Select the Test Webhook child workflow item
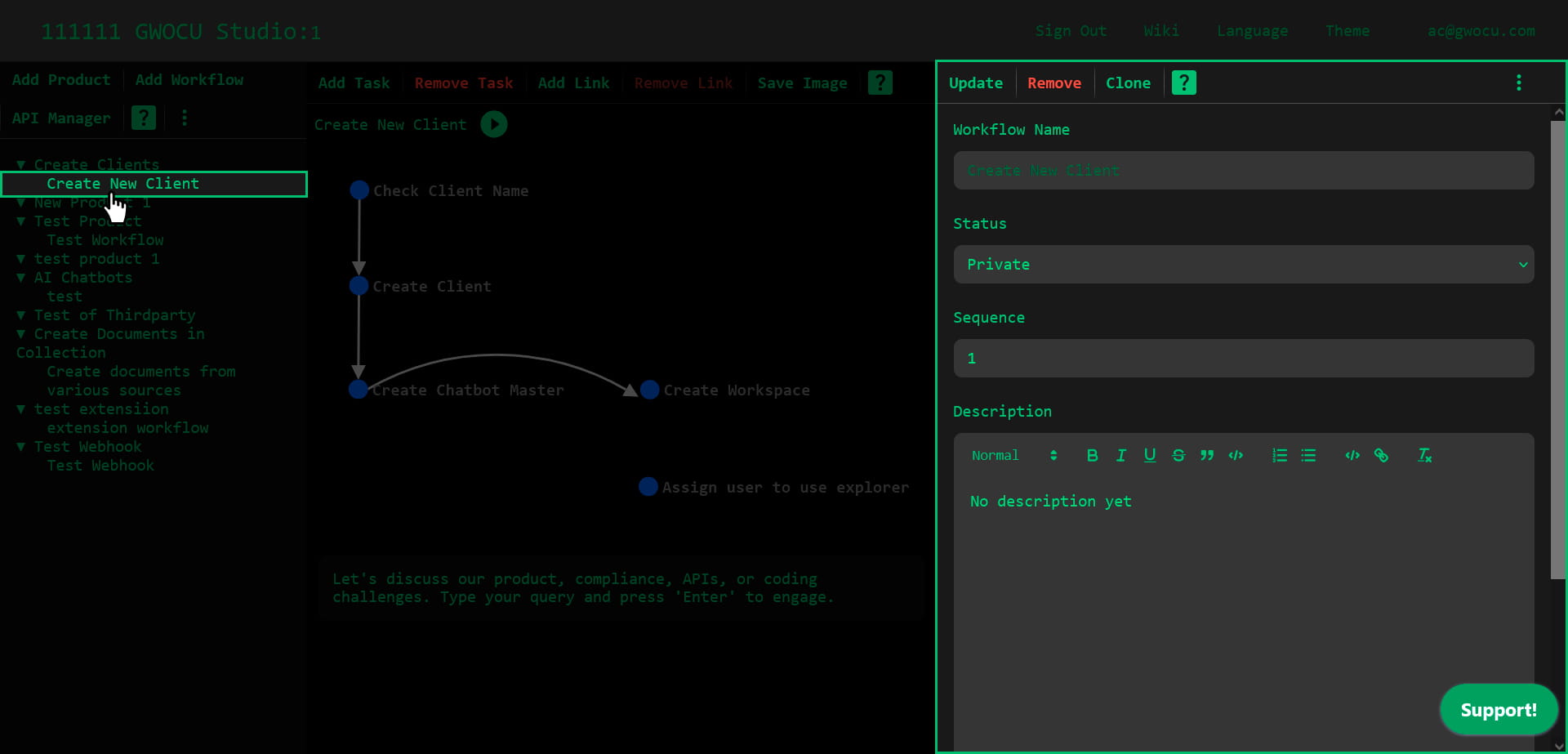1568x754 pixels. 100,466
